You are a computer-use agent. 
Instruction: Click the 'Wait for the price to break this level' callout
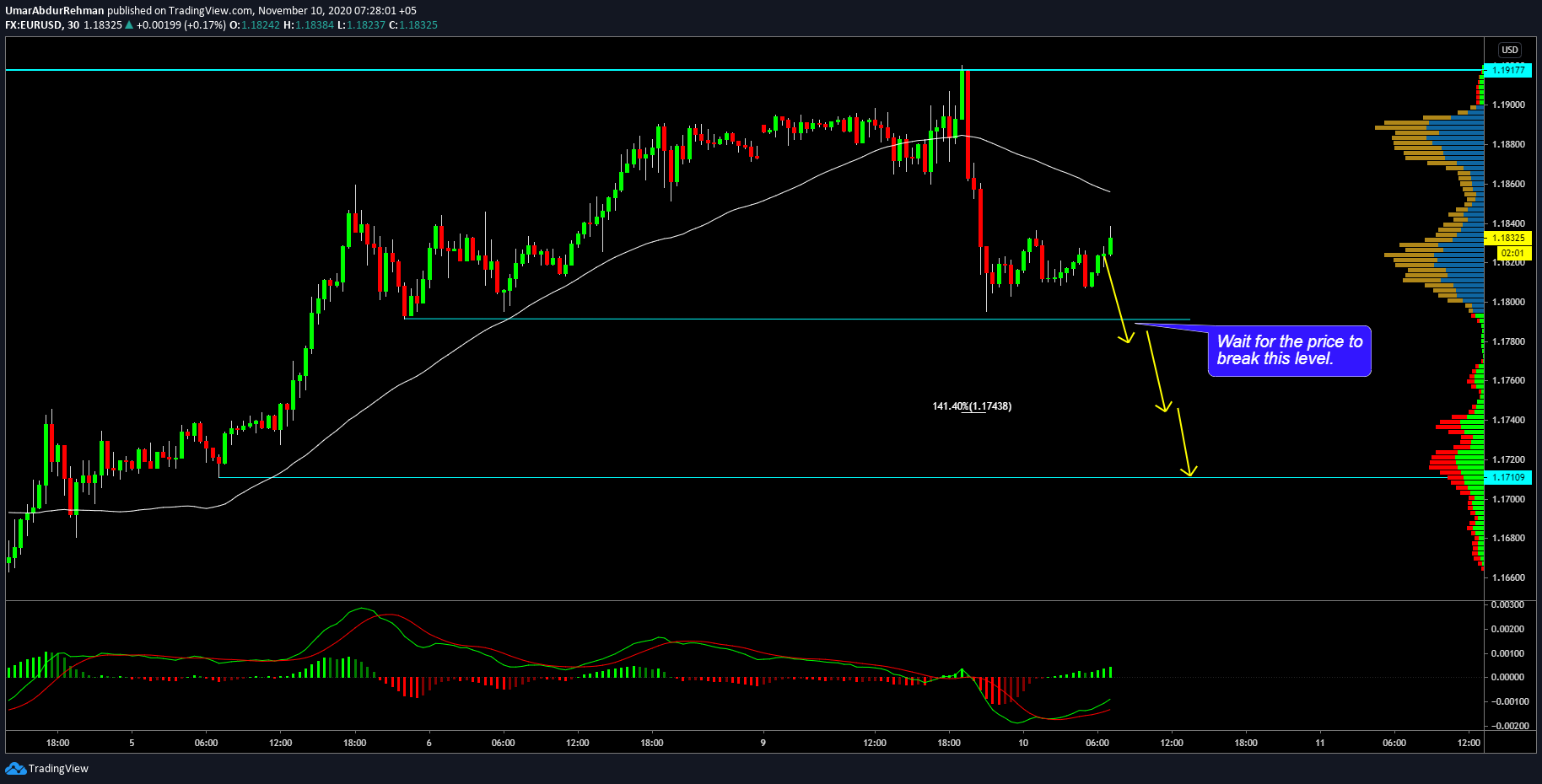click(x=1289, y=351)
